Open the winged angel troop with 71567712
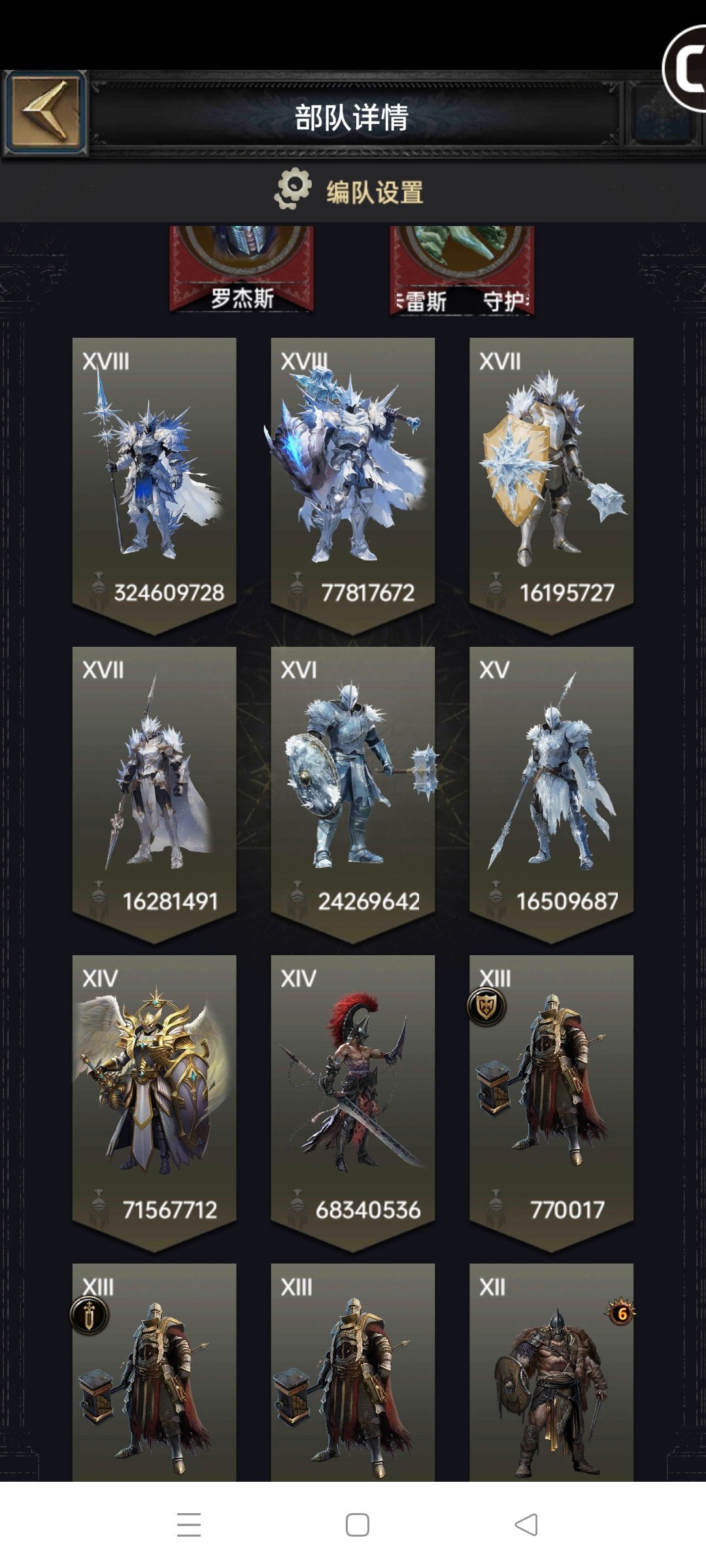Screen dimensions: 706x1568 tap(154, 1103)
